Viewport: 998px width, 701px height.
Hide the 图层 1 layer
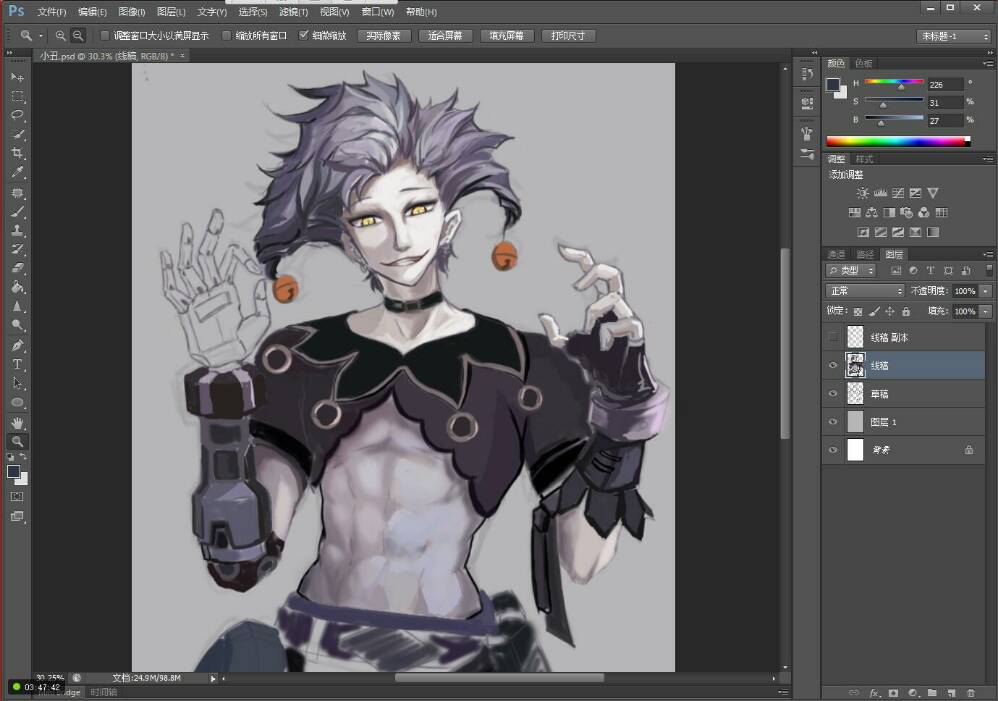click(x=833, y=421)
